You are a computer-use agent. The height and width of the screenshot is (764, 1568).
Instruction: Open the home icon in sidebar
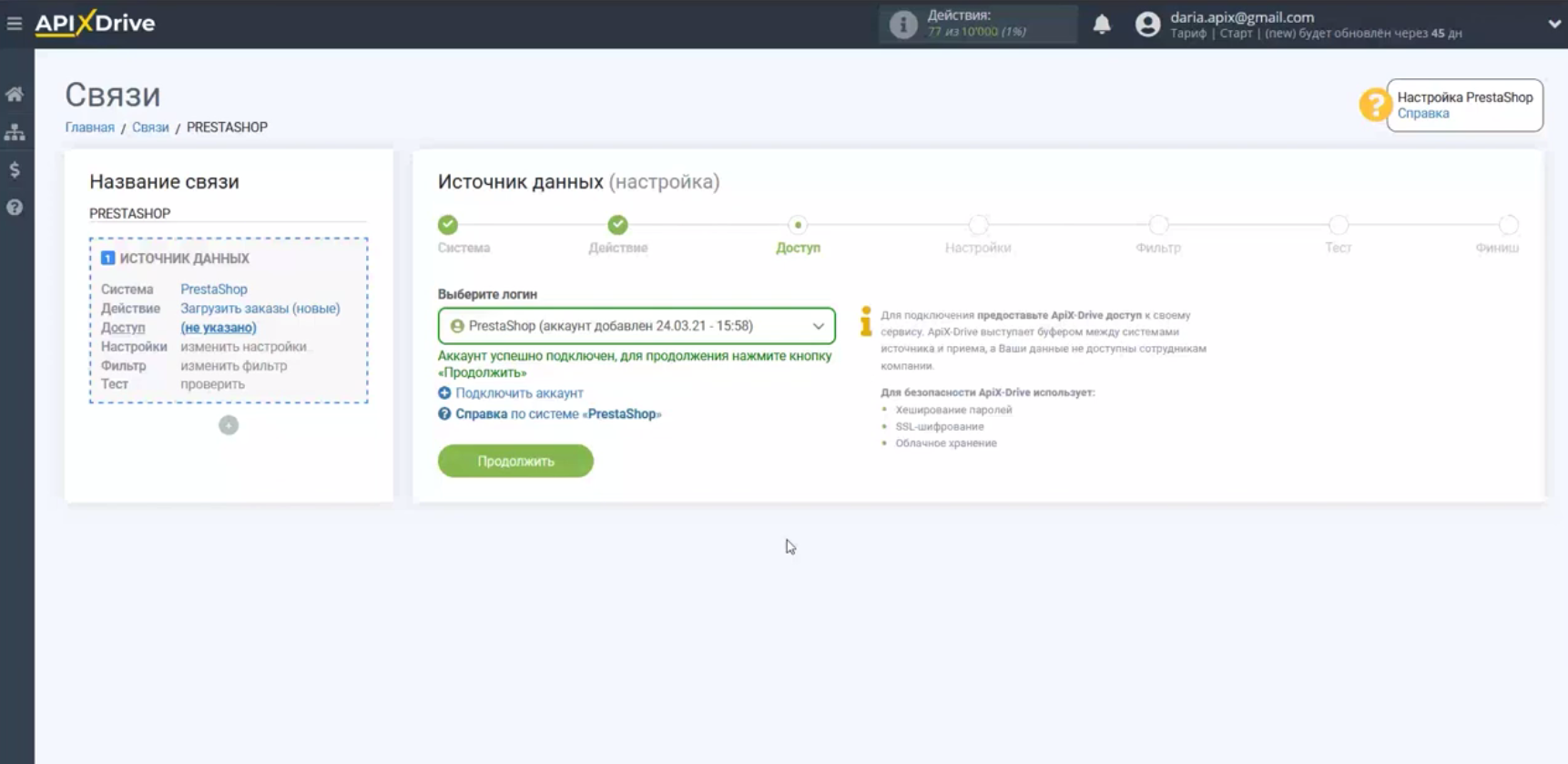[15, 94]
